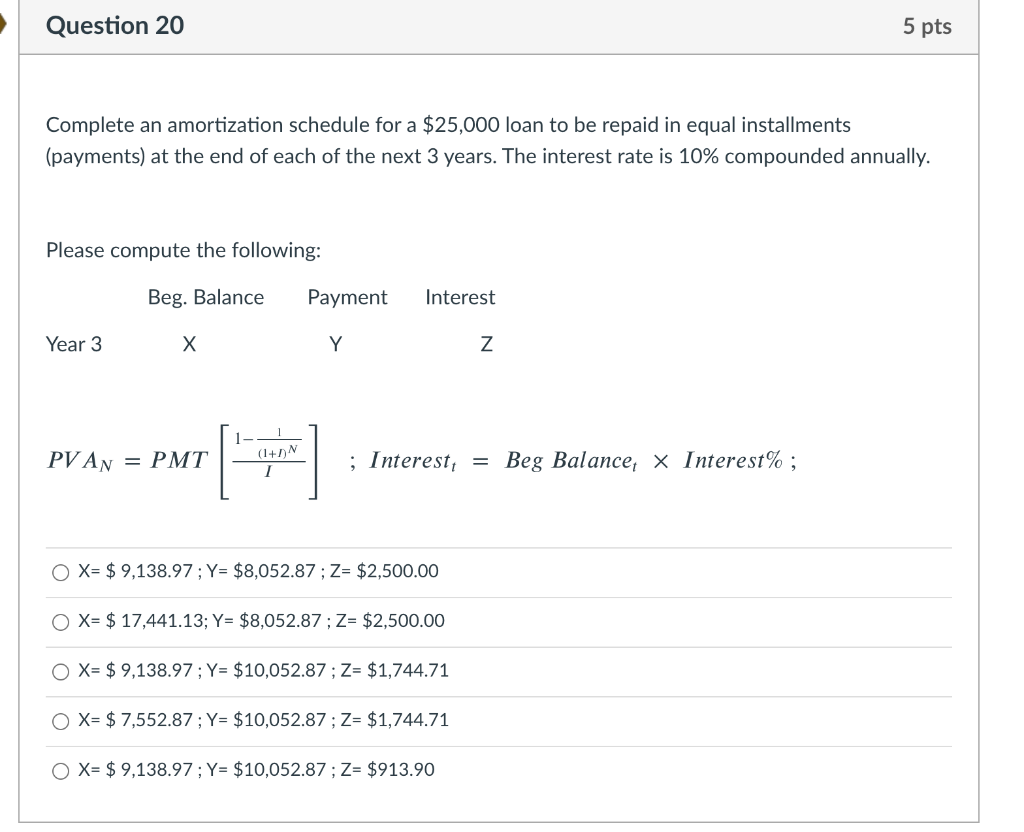Click the Payment column header
Image resolution: width=1024 pixels, height=832 pixels.
coord(347,298)
